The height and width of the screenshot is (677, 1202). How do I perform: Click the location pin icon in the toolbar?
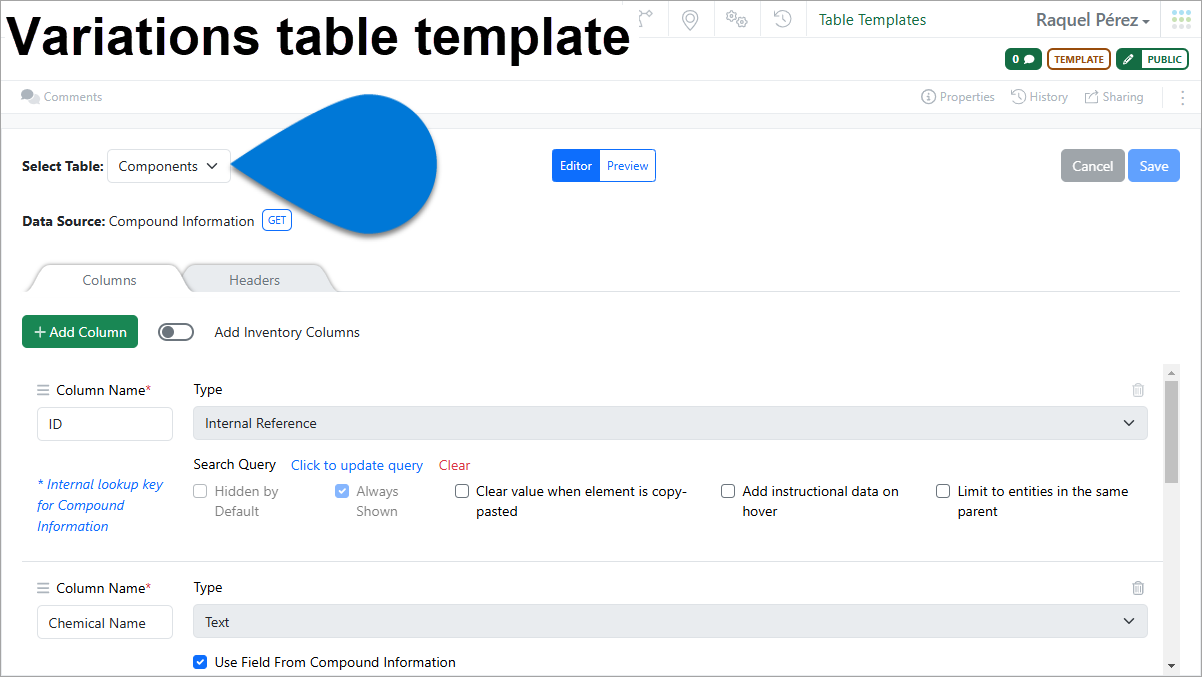(x=691, y=19)
